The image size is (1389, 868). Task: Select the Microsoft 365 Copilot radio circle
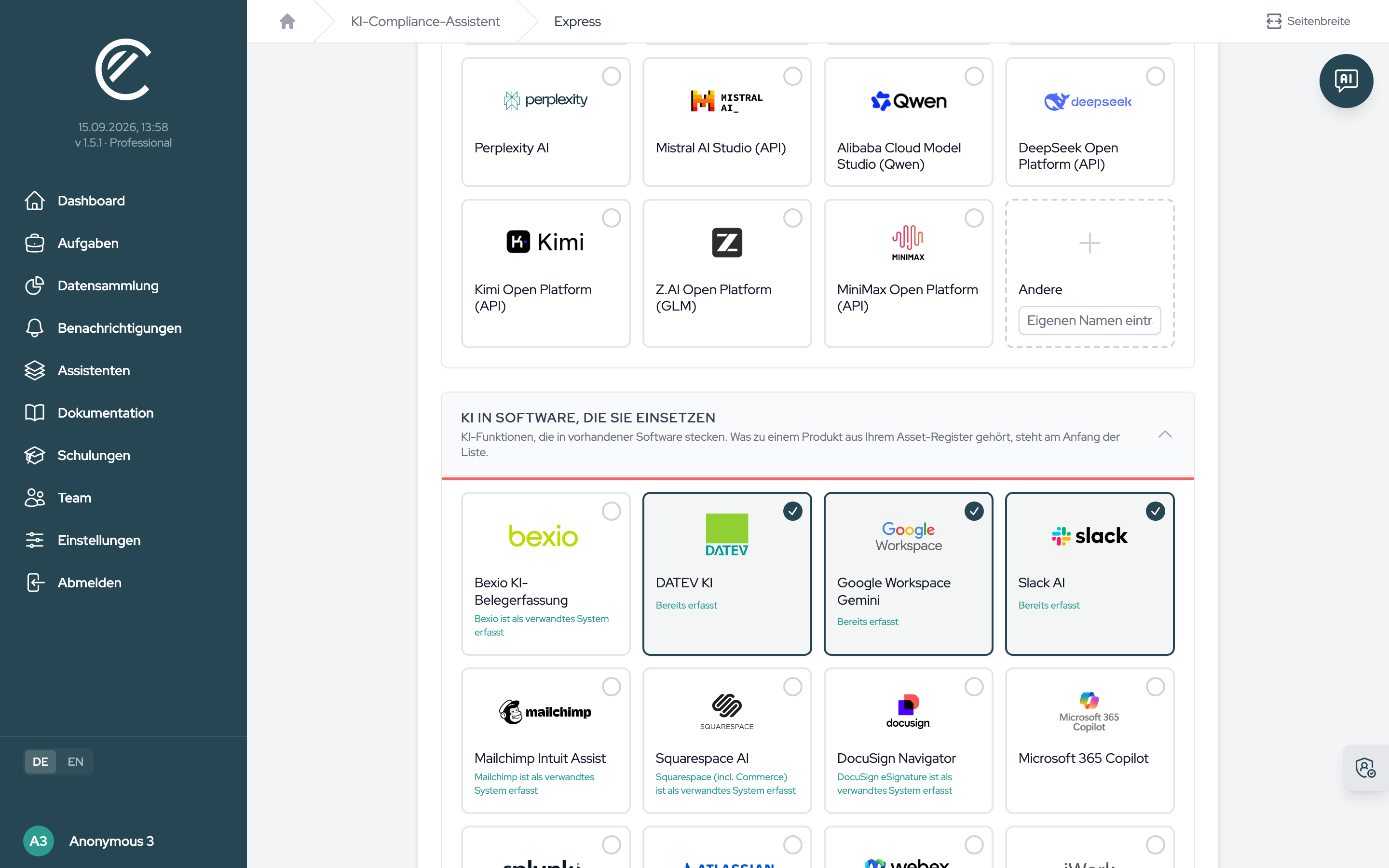coord(1156,687)
